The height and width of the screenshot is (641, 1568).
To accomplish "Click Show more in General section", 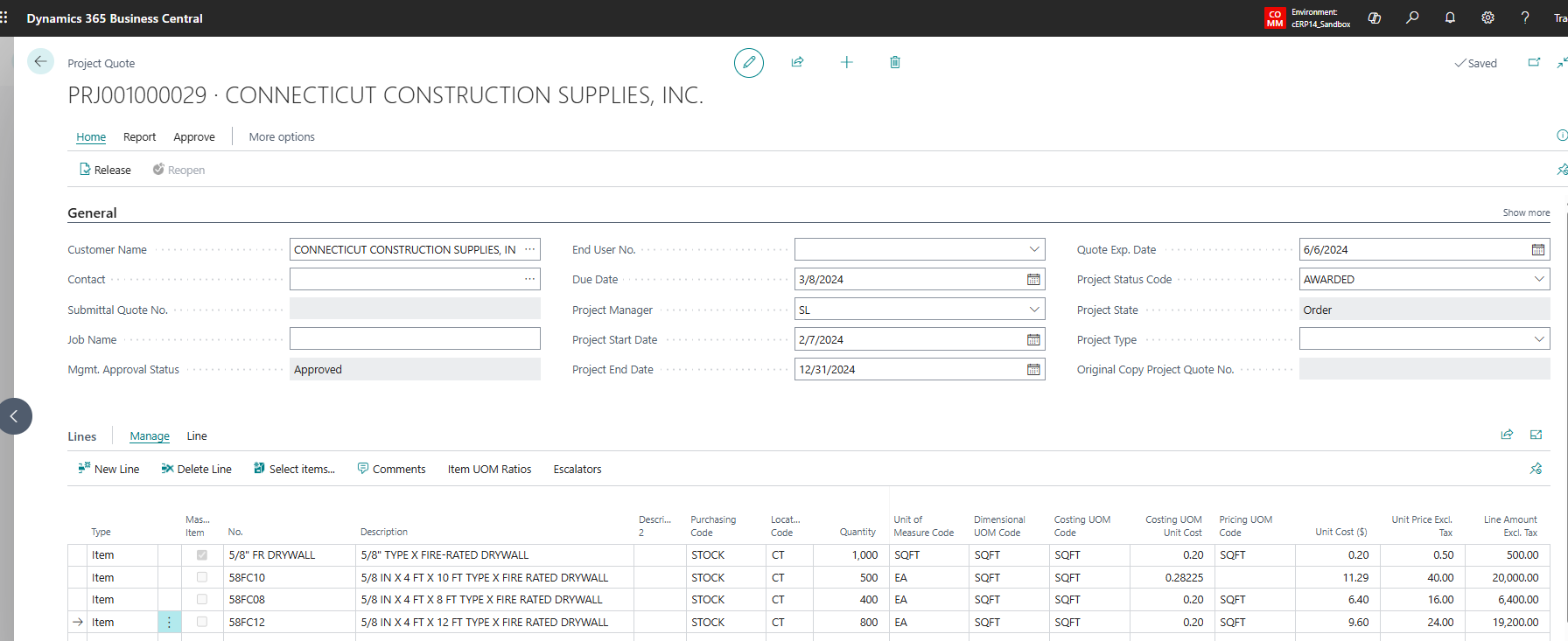I will coord(1525,213).
